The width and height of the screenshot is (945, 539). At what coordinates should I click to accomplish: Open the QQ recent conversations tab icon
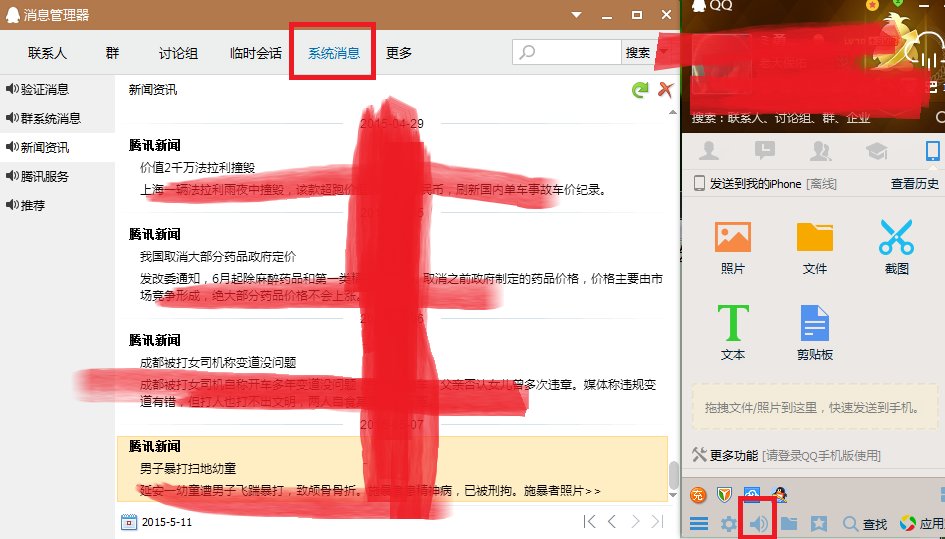tap(765, 151)
